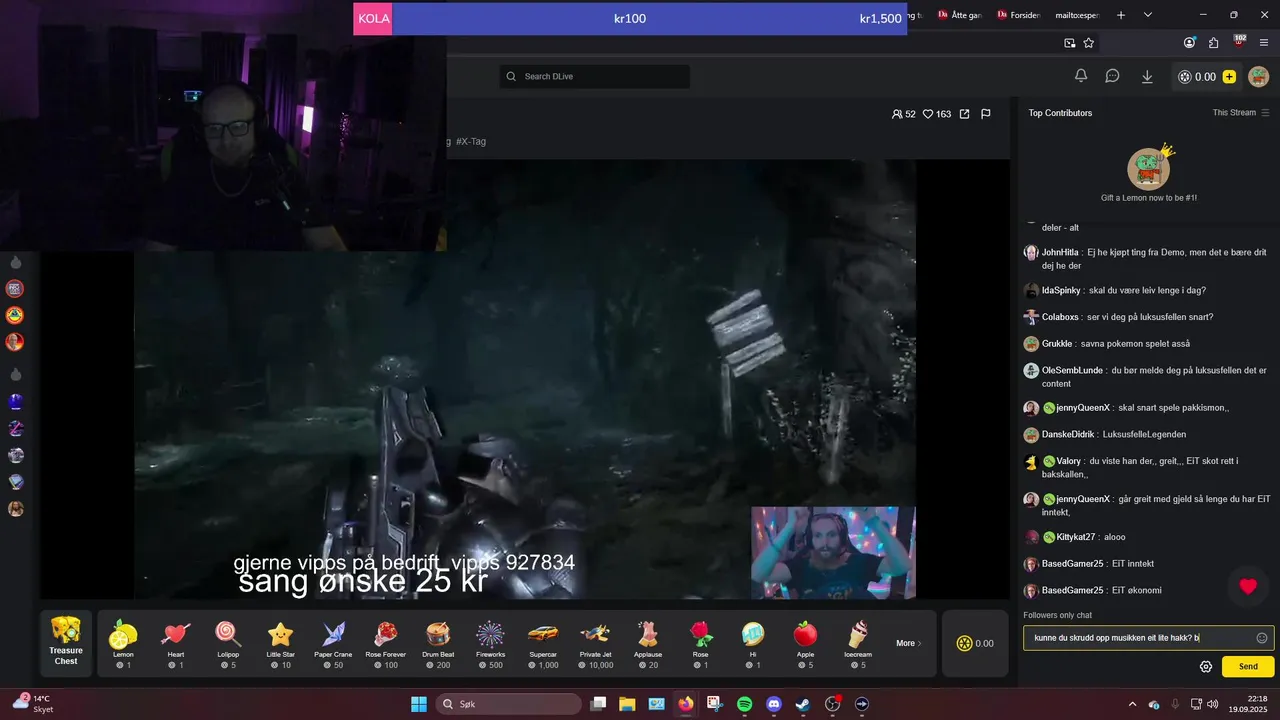
Task: Switch to the Forsiden browser tab
Action: pos(1018,15)
